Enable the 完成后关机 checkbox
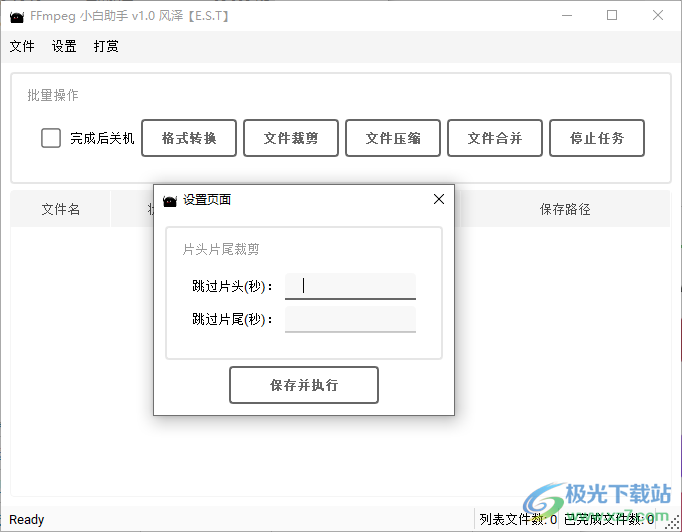Screen dimensions: 682x532 51,138
